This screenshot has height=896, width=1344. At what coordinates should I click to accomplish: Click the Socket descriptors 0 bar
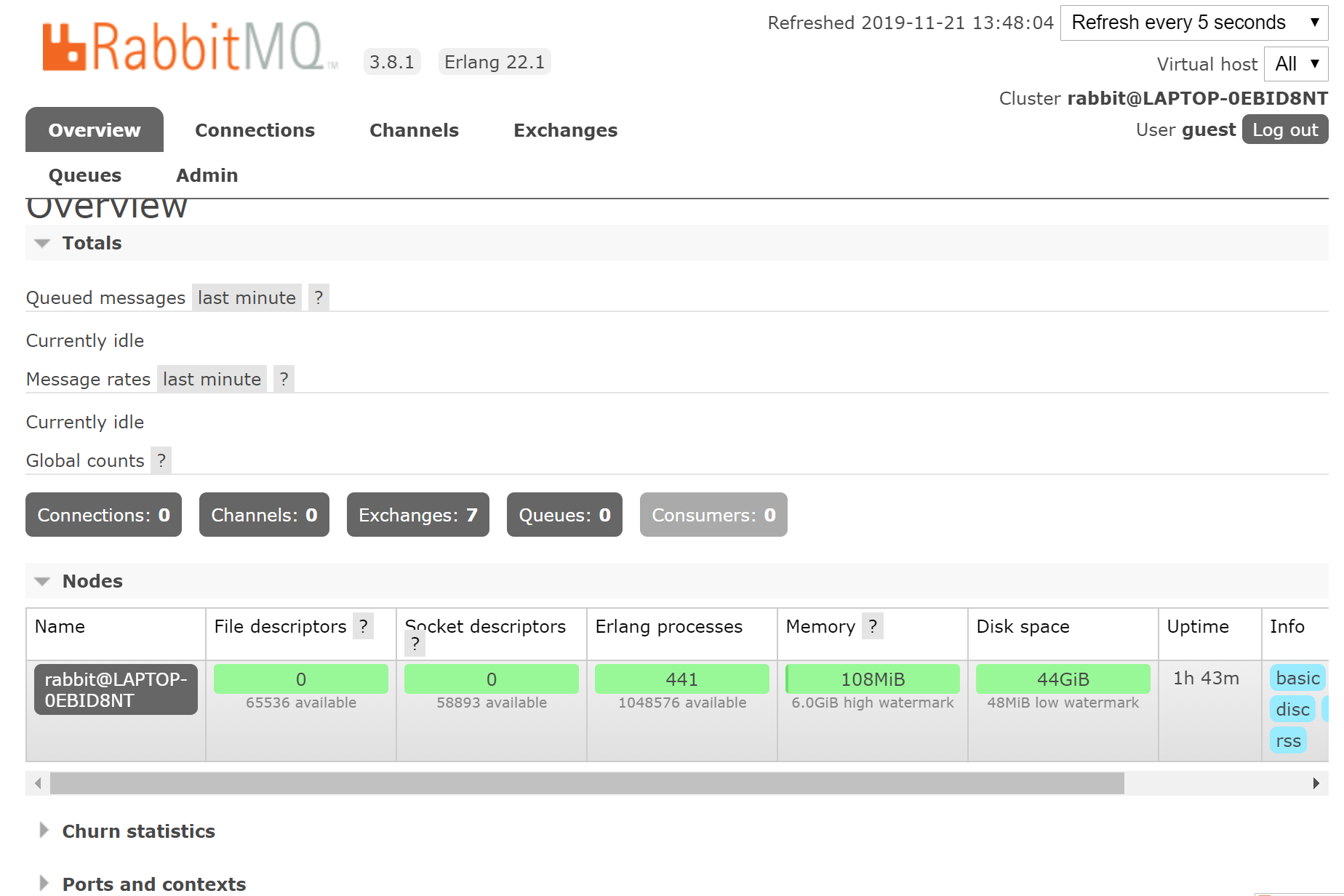492,679
